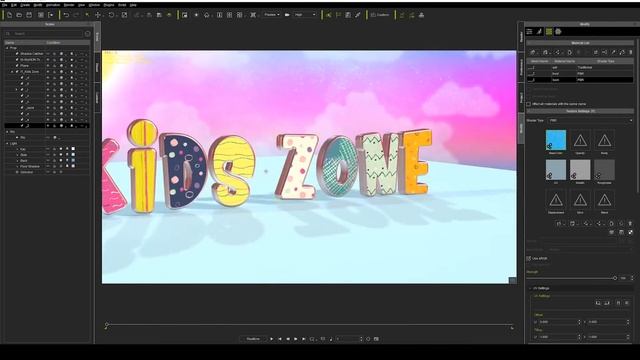Click the Realtime playback mode button
Viewport: 640px width, 360px height.
[253, 339]
